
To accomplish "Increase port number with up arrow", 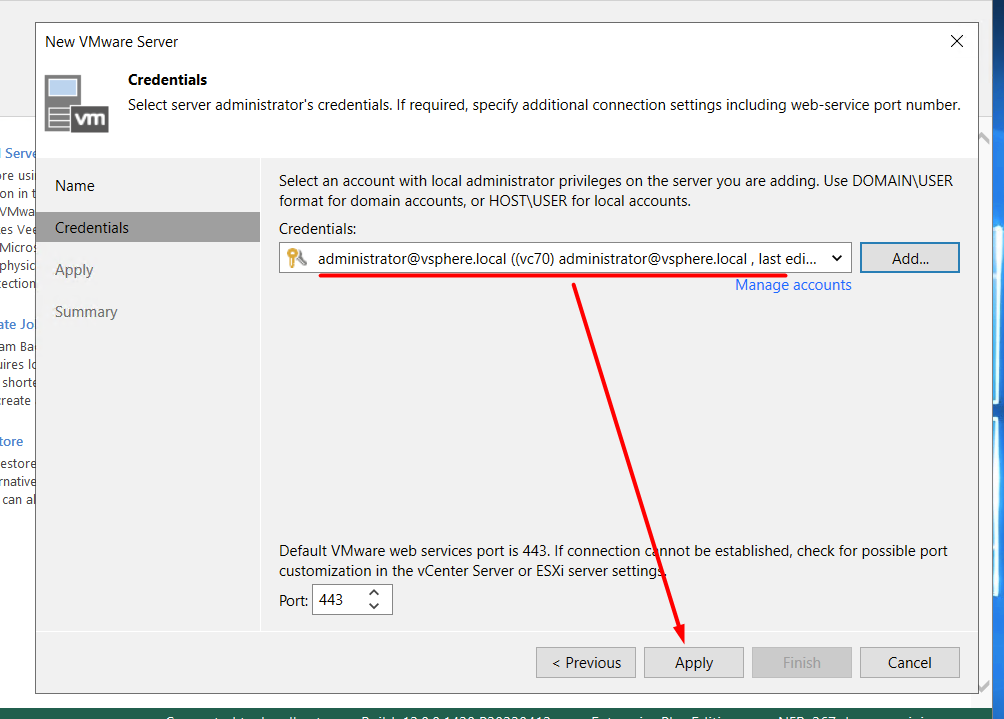I will [374, 593].
